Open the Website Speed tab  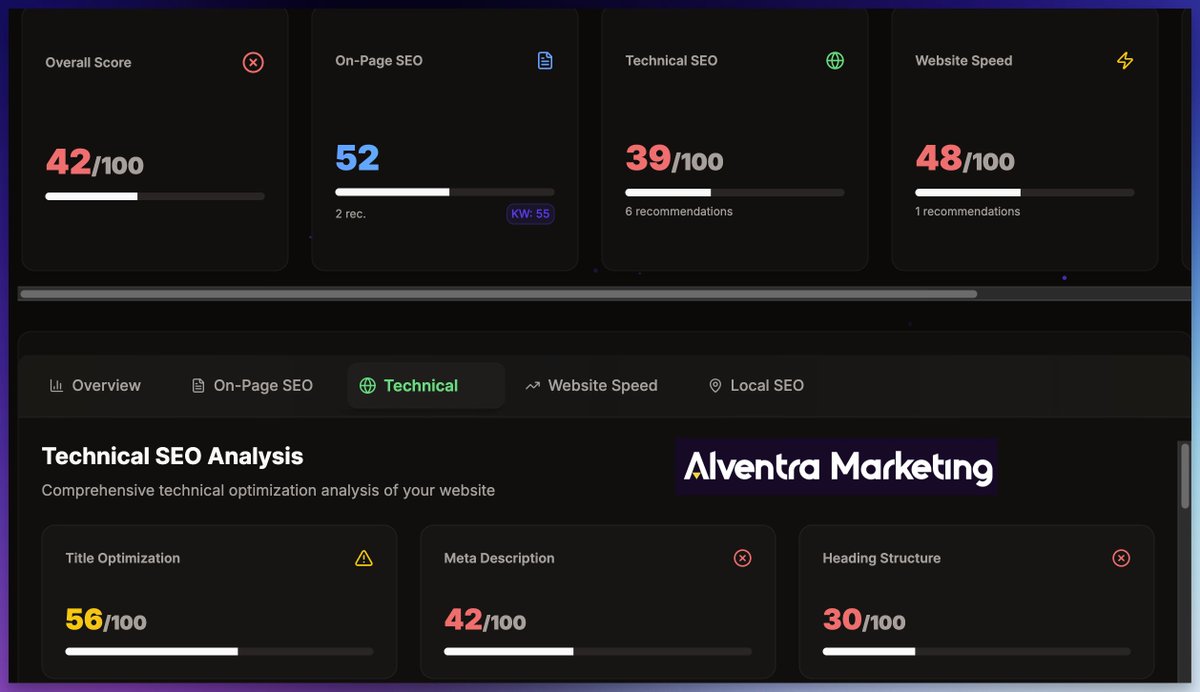coord(592,385)
